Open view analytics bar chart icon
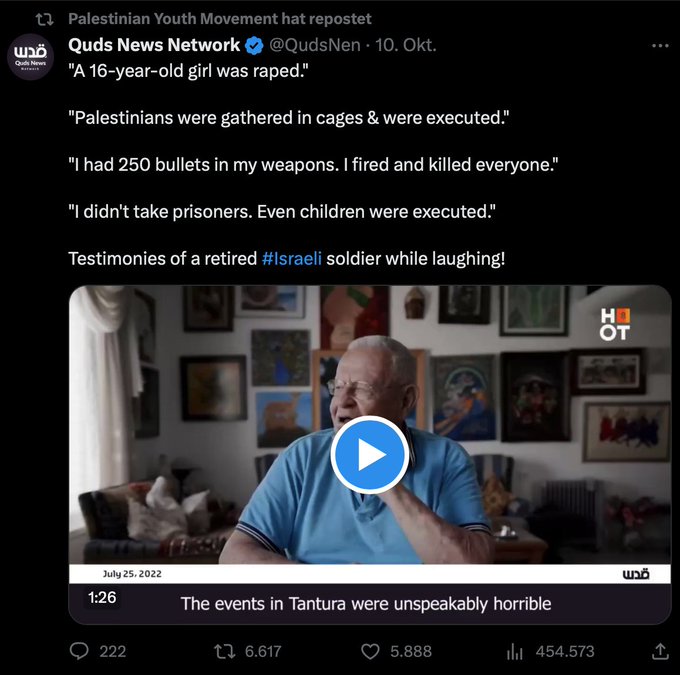 [x=515, y=651]
